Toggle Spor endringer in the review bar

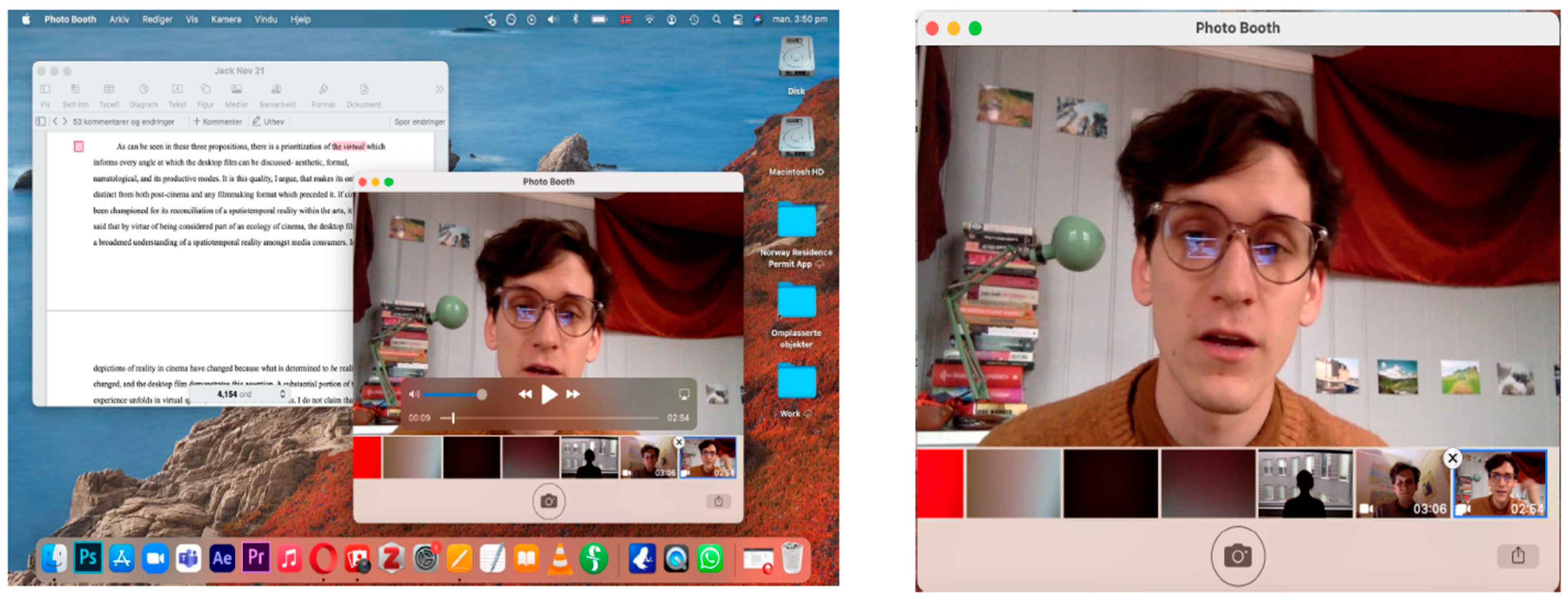tap(419, 122)
